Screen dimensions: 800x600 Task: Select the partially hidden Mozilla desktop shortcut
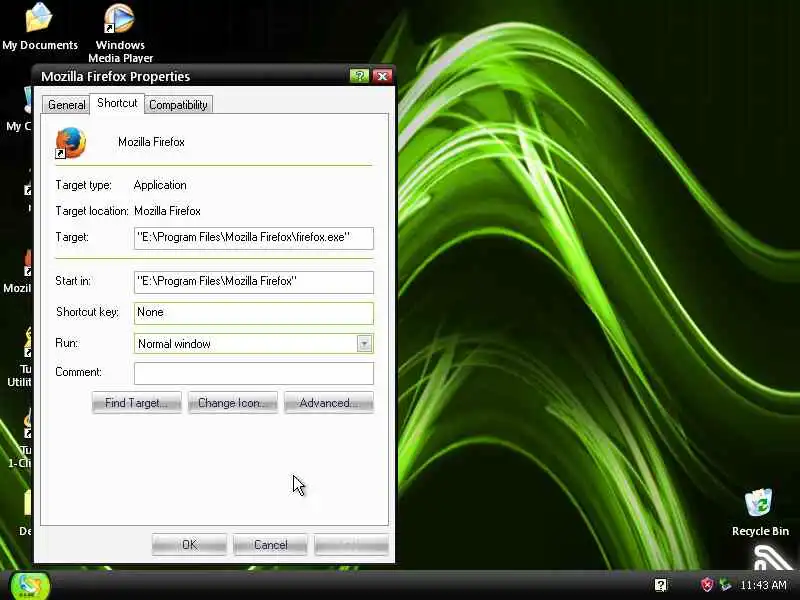point(18,271)
